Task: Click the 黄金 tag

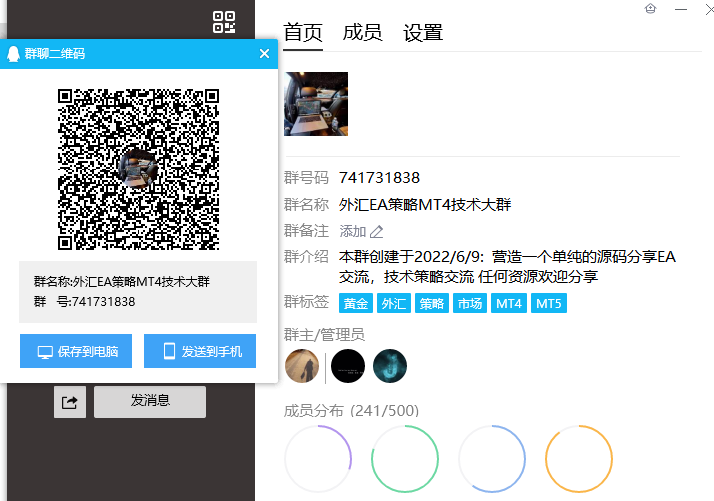Action: [x=356, y=303]
